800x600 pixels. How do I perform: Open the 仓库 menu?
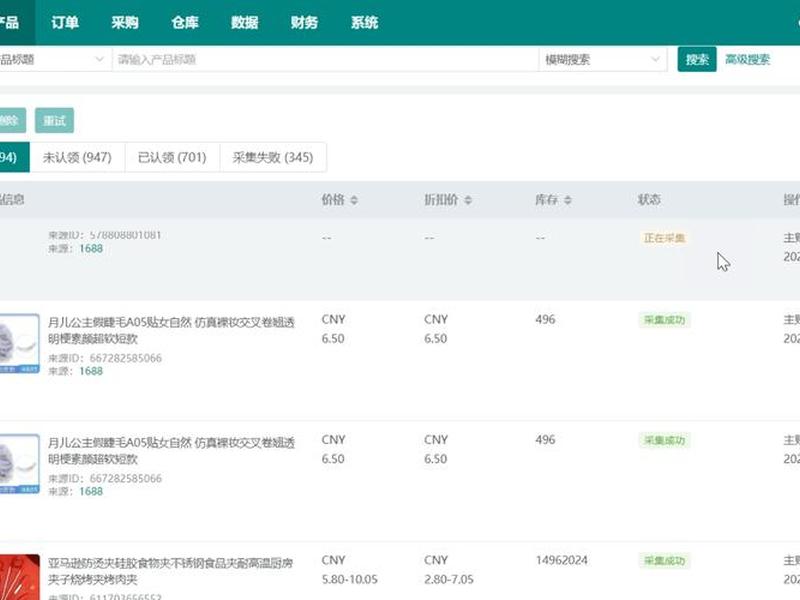click(x=185, y=22)
